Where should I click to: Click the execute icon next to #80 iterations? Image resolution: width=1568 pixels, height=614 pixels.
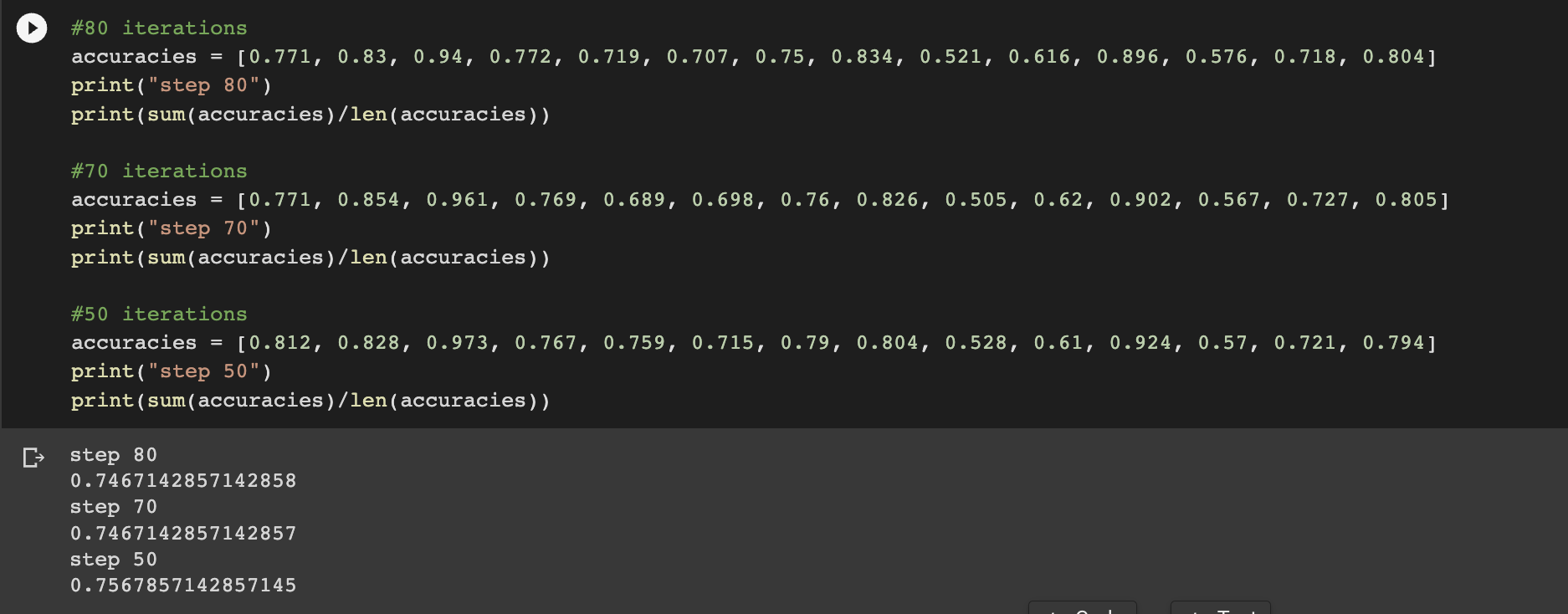(31, 28)
